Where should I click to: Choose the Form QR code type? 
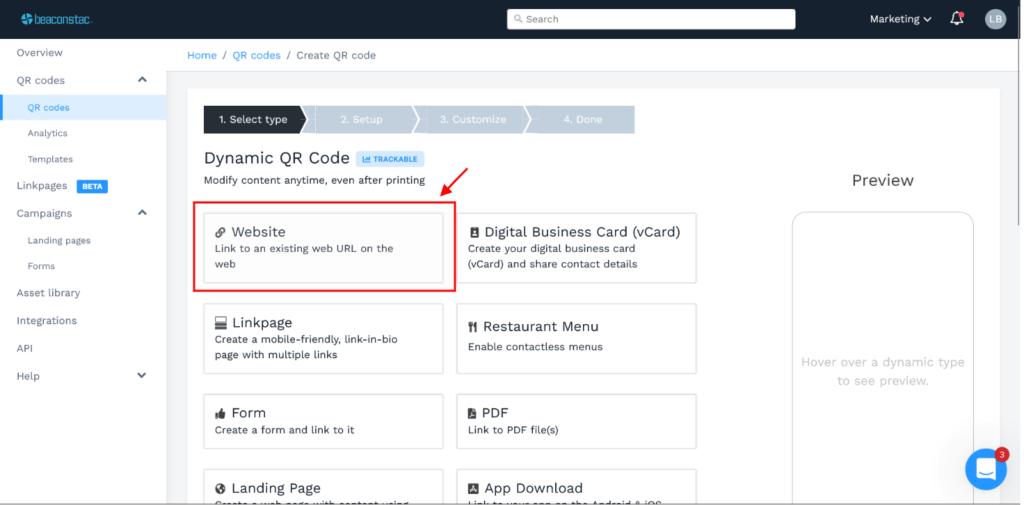323,421
